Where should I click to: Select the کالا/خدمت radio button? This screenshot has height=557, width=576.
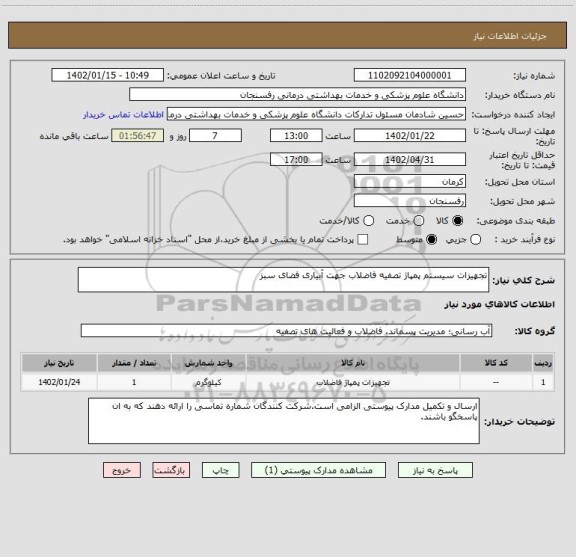[x=368, y=221]
